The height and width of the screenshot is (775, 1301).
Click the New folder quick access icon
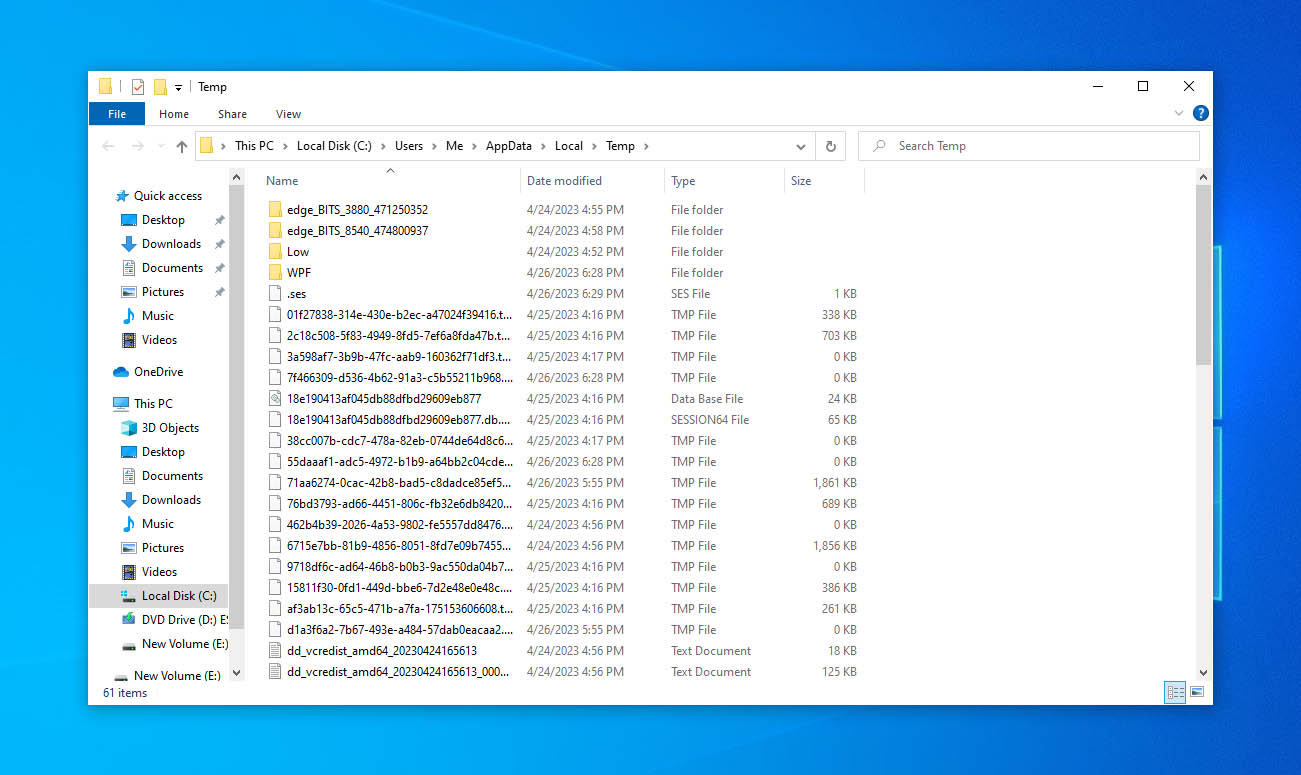pos(160,87)
